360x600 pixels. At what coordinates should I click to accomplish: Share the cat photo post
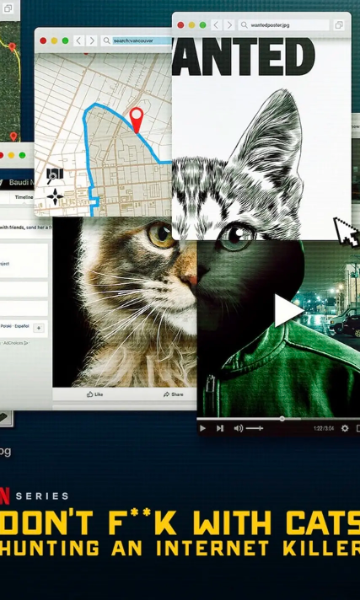[x=173, y=394]
